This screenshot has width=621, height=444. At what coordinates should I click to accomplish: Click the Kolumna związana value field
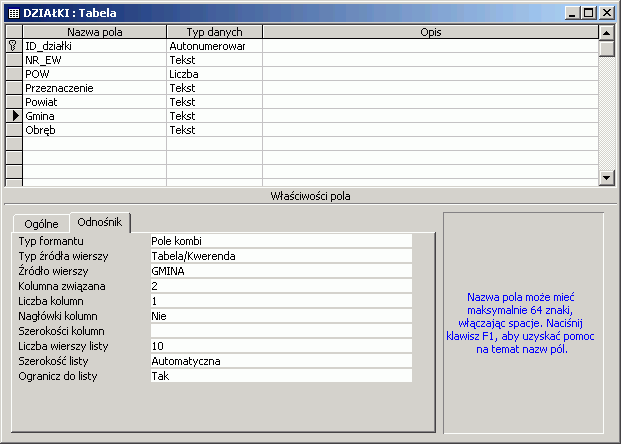(x=280, y=286)
